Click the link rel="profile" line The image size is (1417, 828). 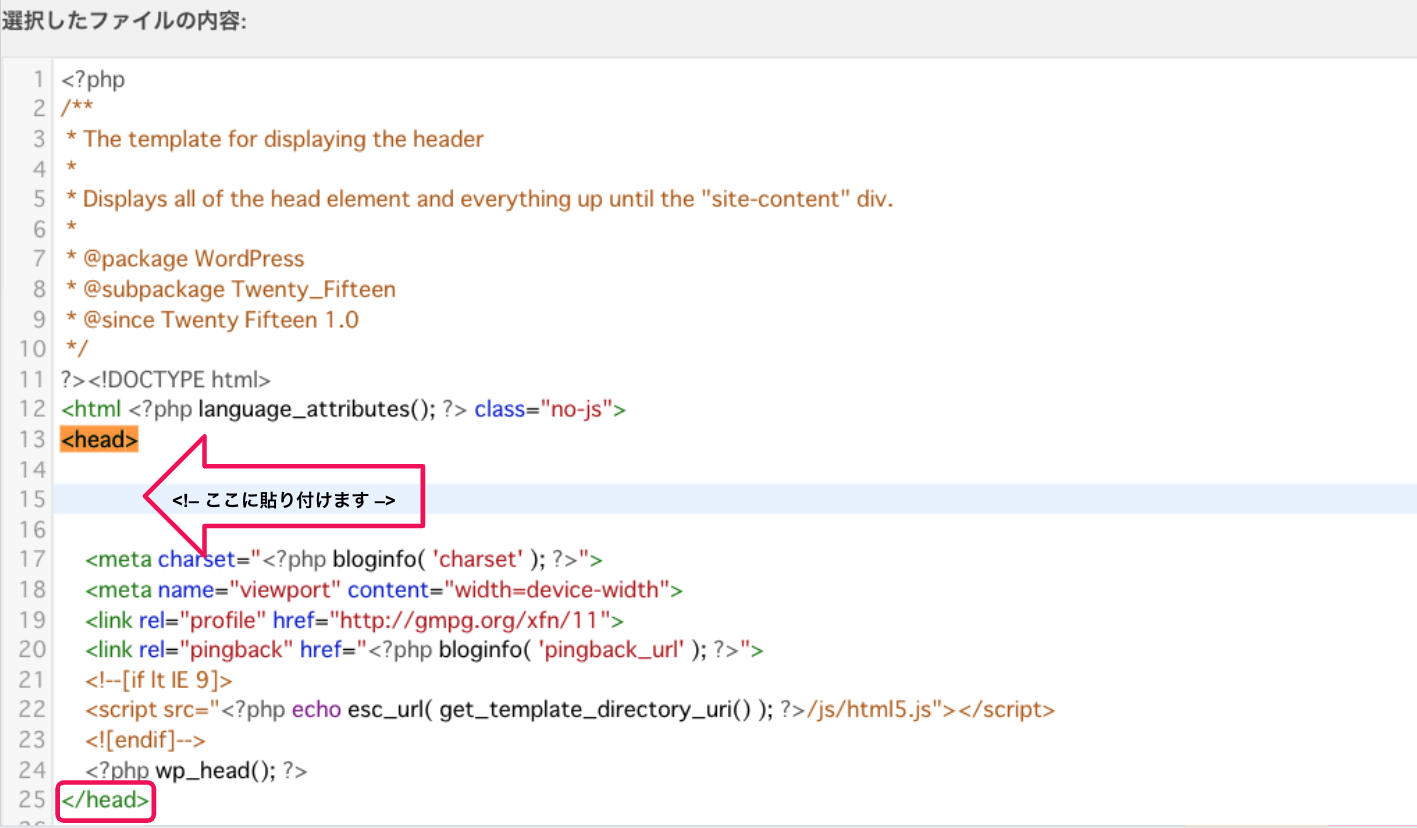(355, 620)
